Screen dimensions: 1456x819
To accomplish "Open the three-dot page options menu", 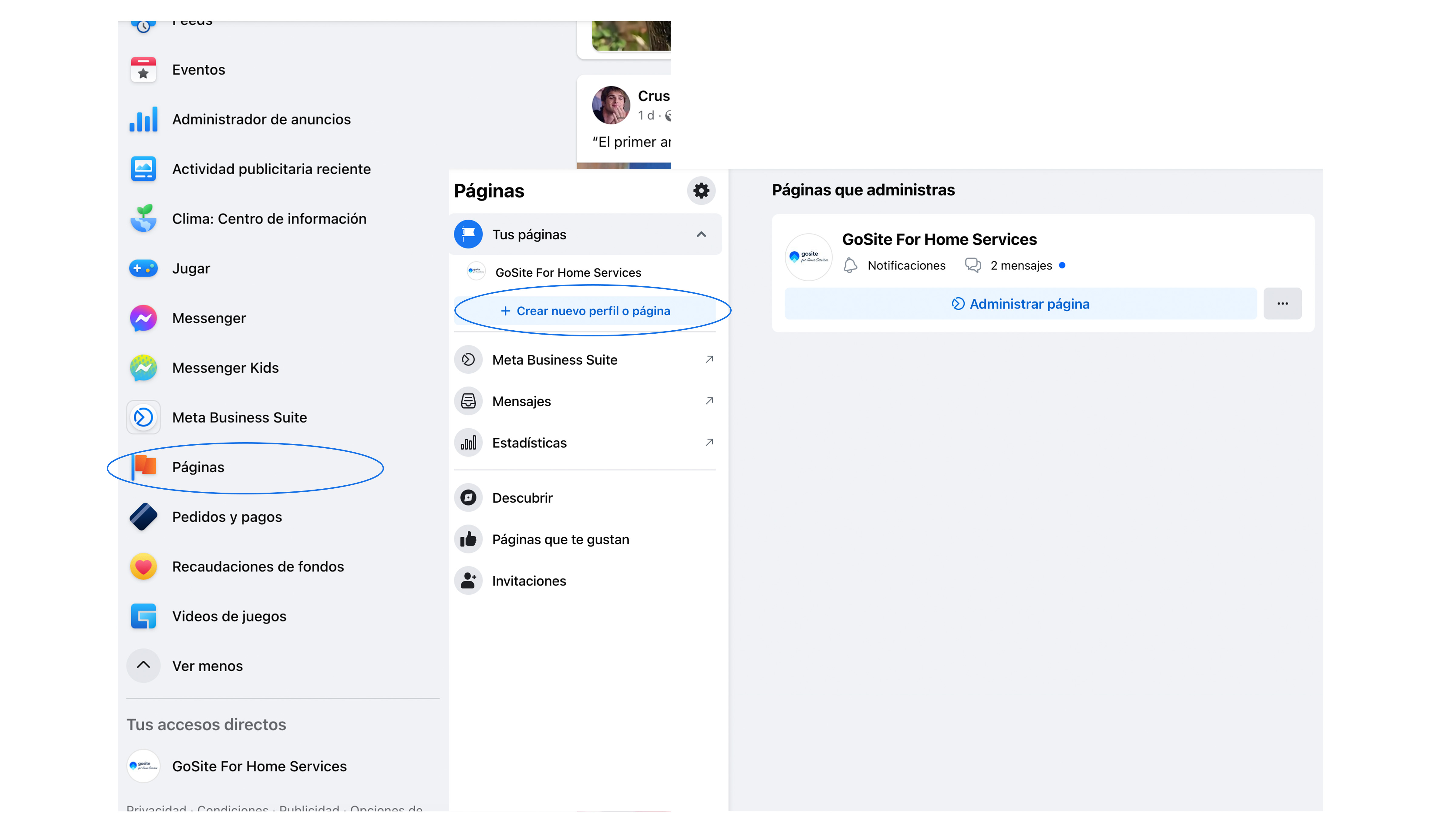I will (1282, 304).
